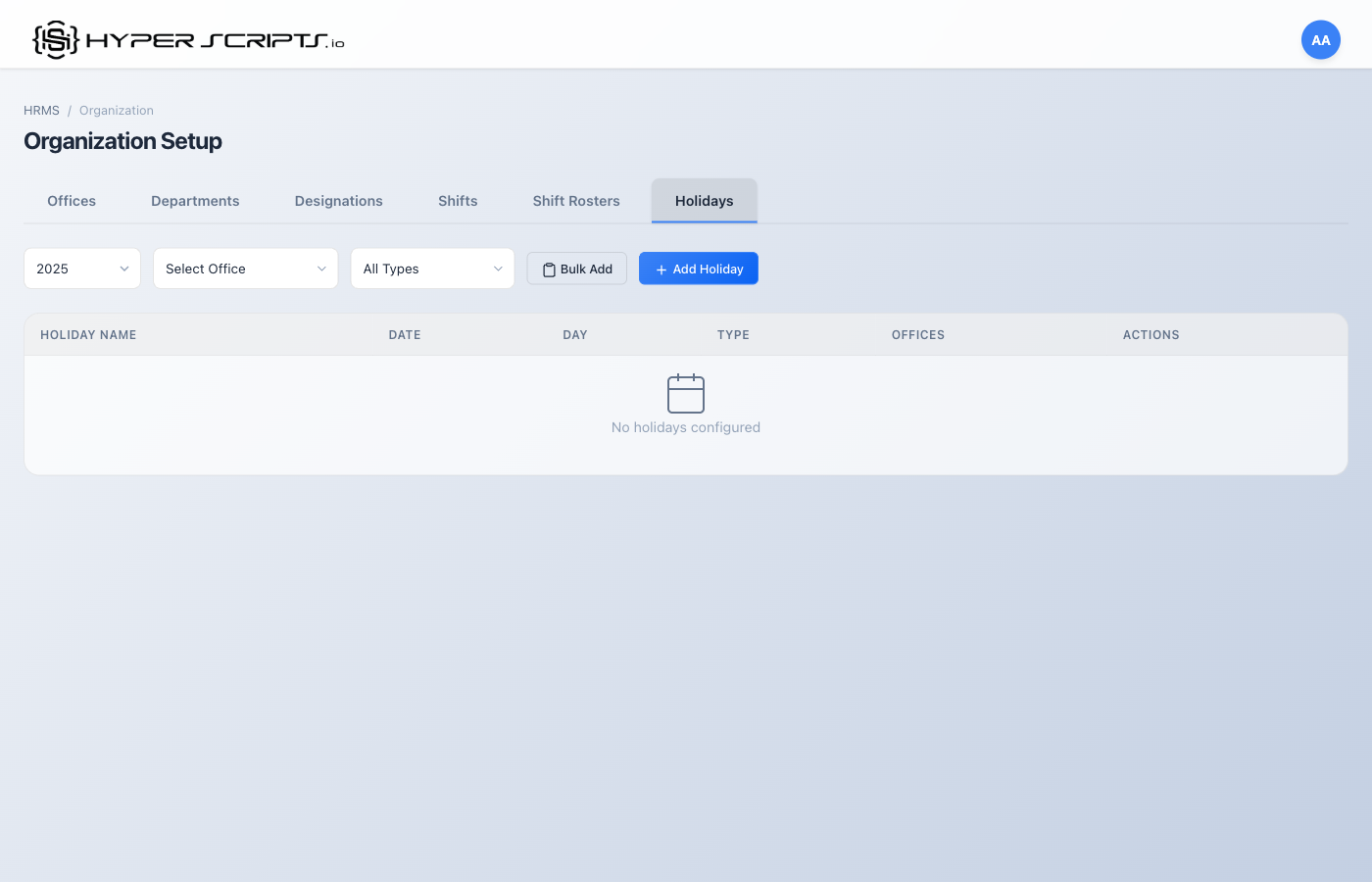Click the Organization breadcrumb link

(x=116, y=110)
